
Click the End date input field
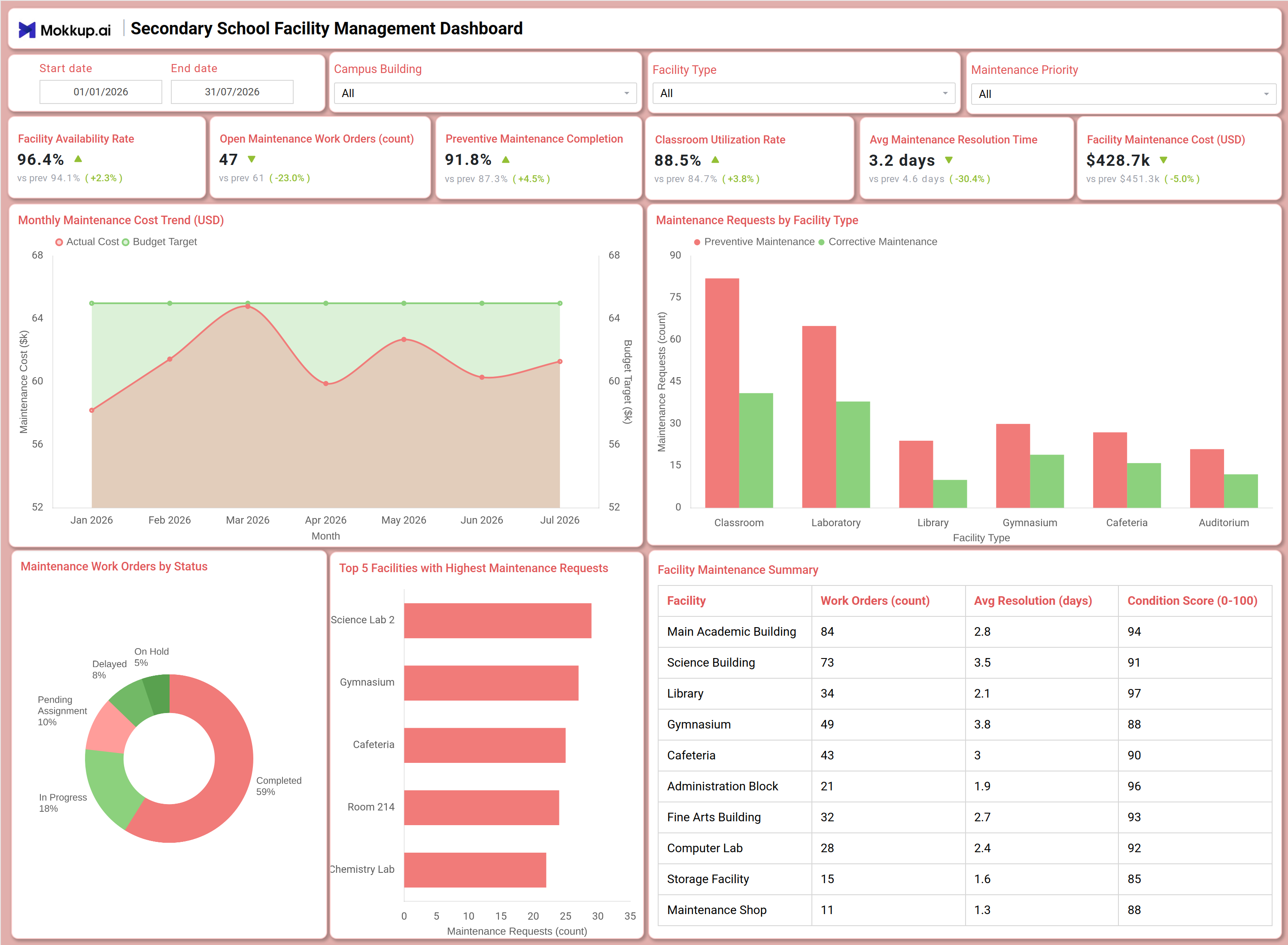point(232,91)
